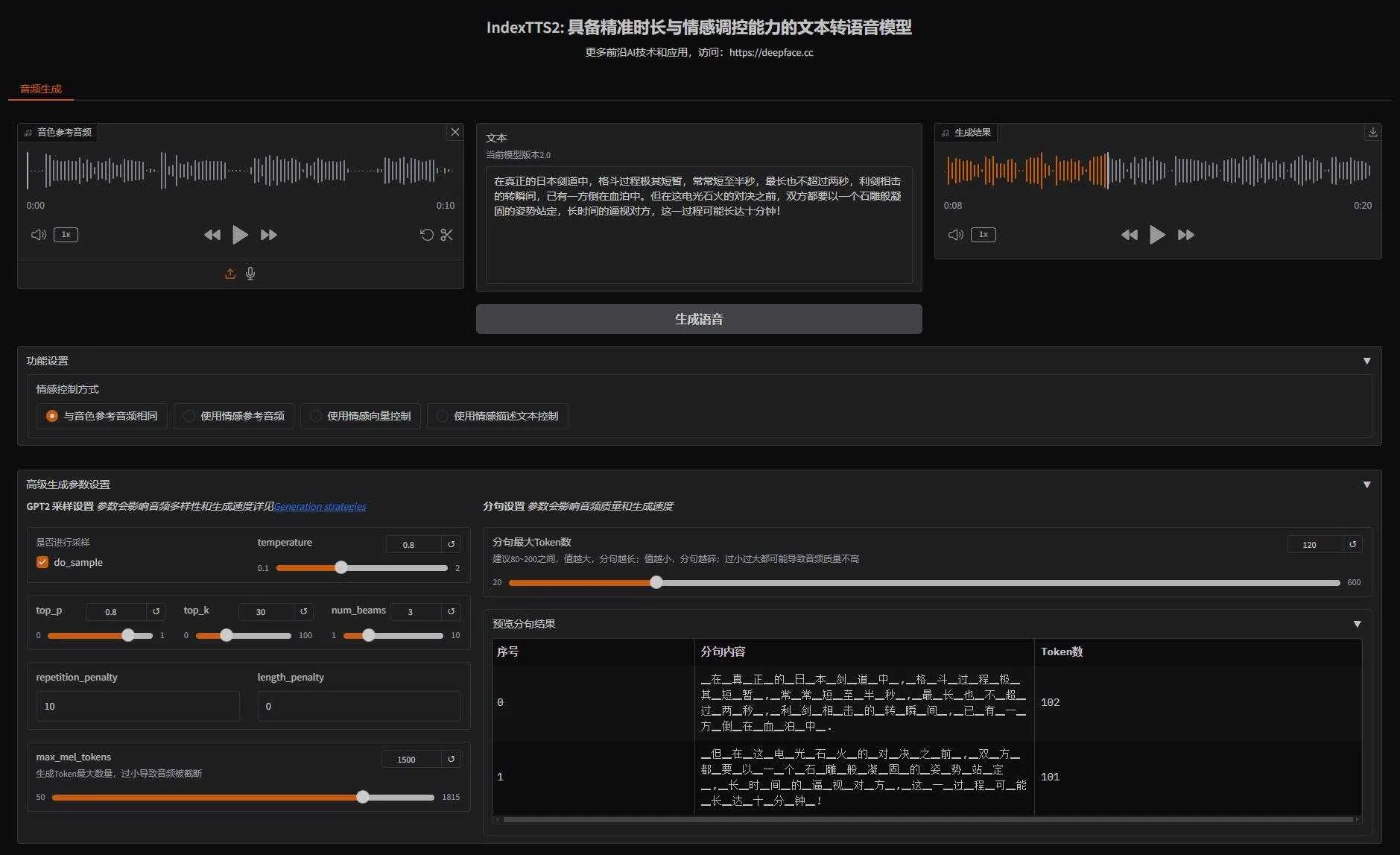Click the undo reset icon in reference audio
Image resolution: width=1400 pixels, height=855 pixels.
click(426, 235)
